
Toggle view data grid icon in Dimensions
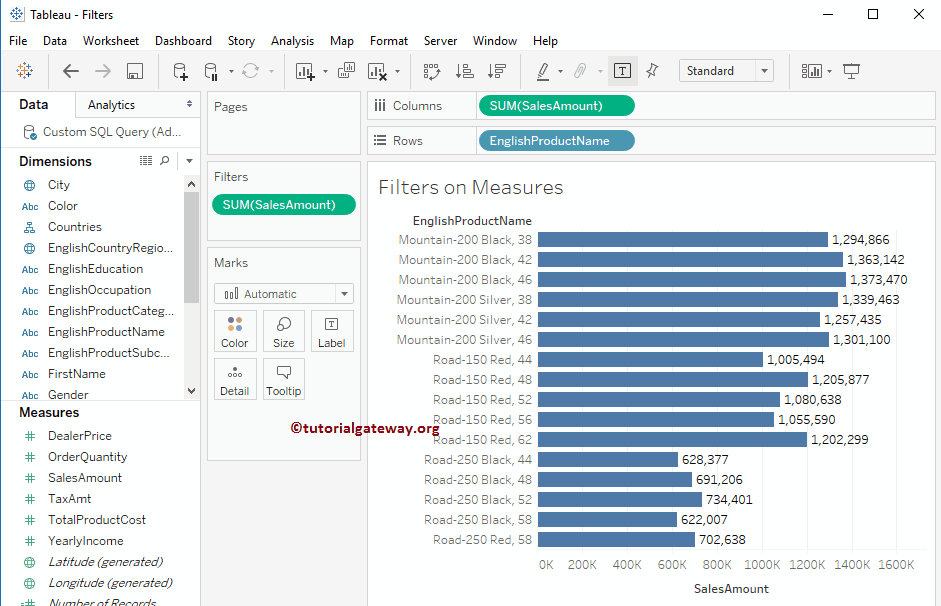[146, 161]
